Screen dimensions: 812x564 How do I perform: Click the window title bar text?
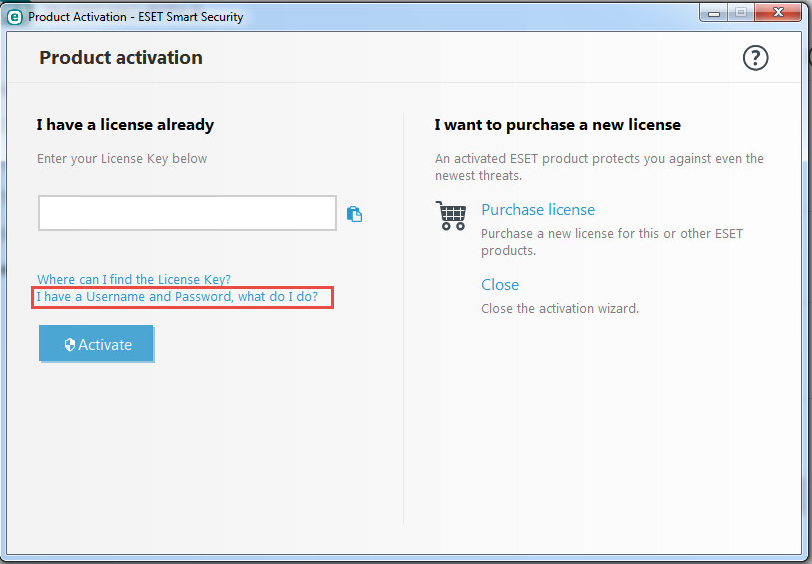click(x=136, y=17)
